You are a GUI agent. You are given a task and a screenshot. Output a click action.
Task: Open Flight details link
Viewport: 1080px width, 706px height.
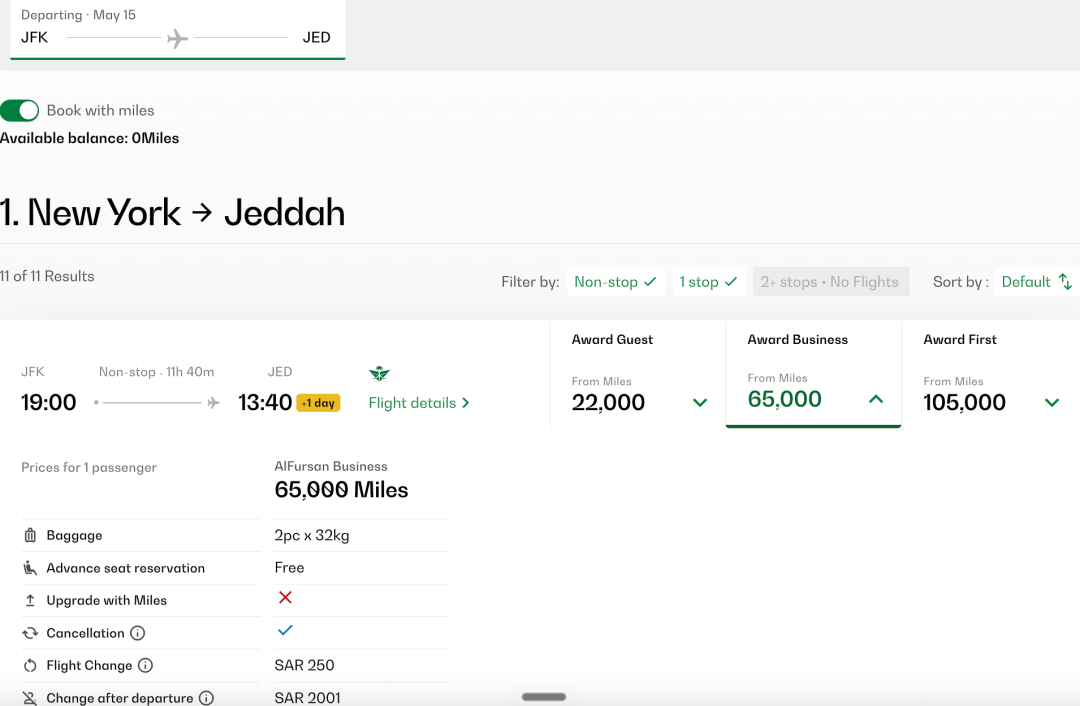[419, 403]
